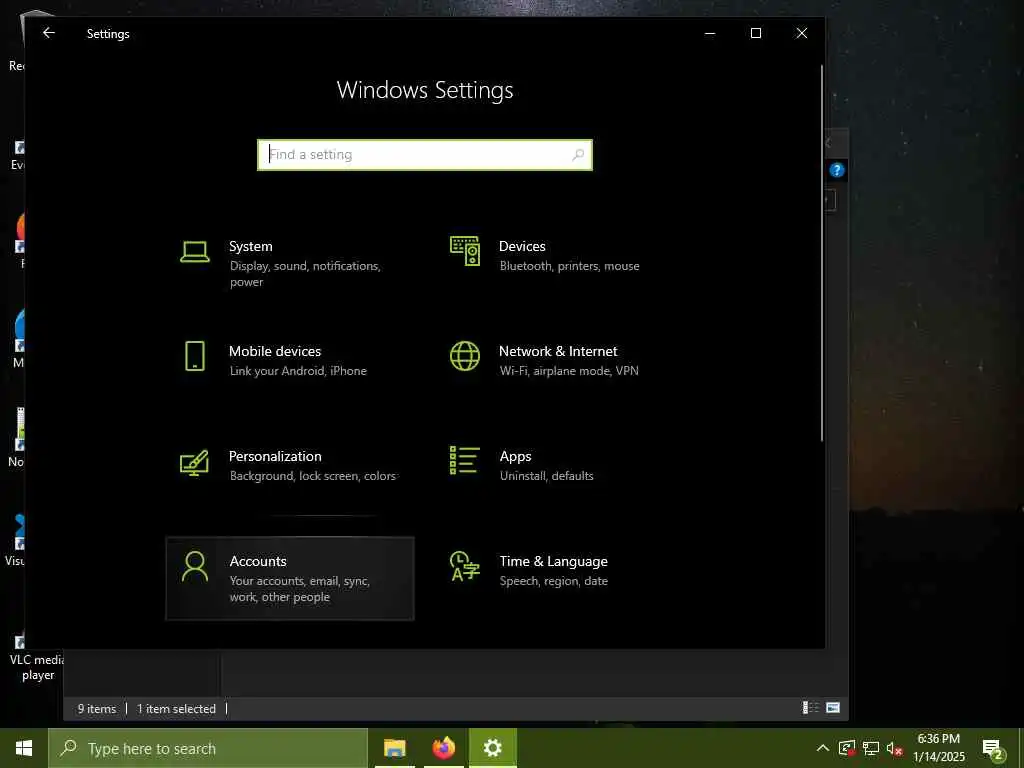Click the Settings window vertical scrollbar
This screenshot has width=1024, height=768.
pos(822,253)
